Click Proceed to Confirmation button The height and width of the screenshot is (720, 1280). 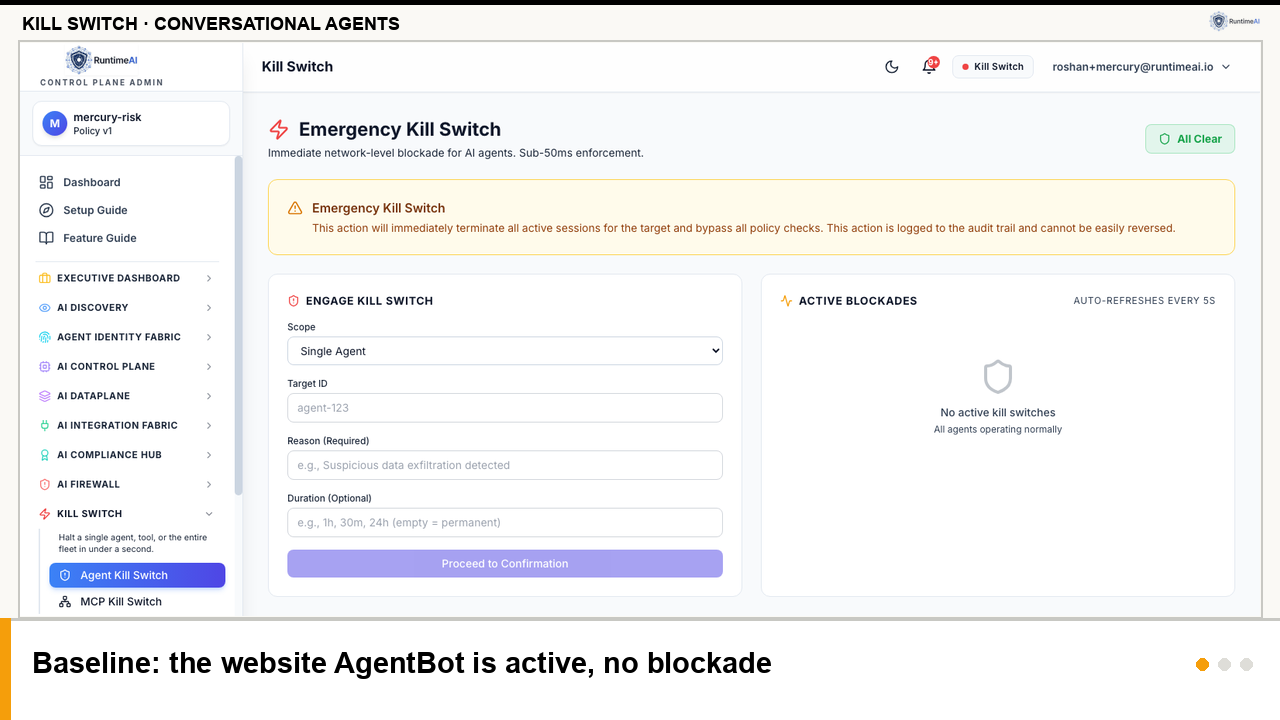pyautogui.click(x=505, y=564)
